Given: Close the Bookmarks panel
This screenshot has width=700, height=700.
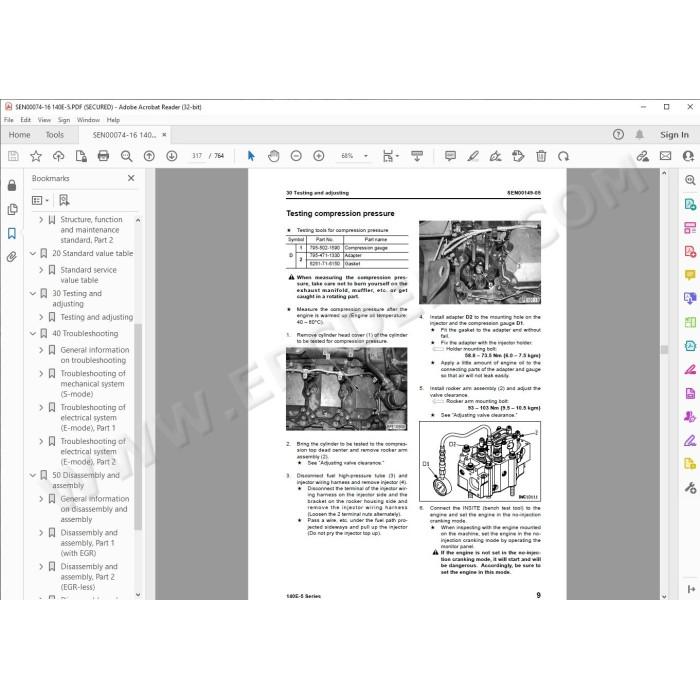Looking at the screenshot, I should [131, 178].
